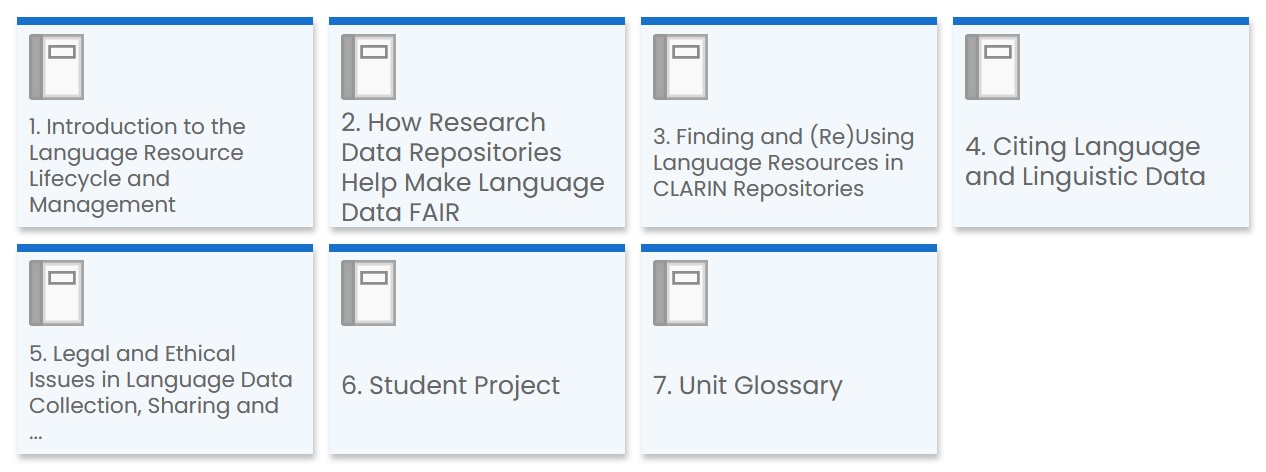Click blue top bar of the Introduction card
The width and height of the screenshot is (1266, 472).
click(x=165, y=21)
